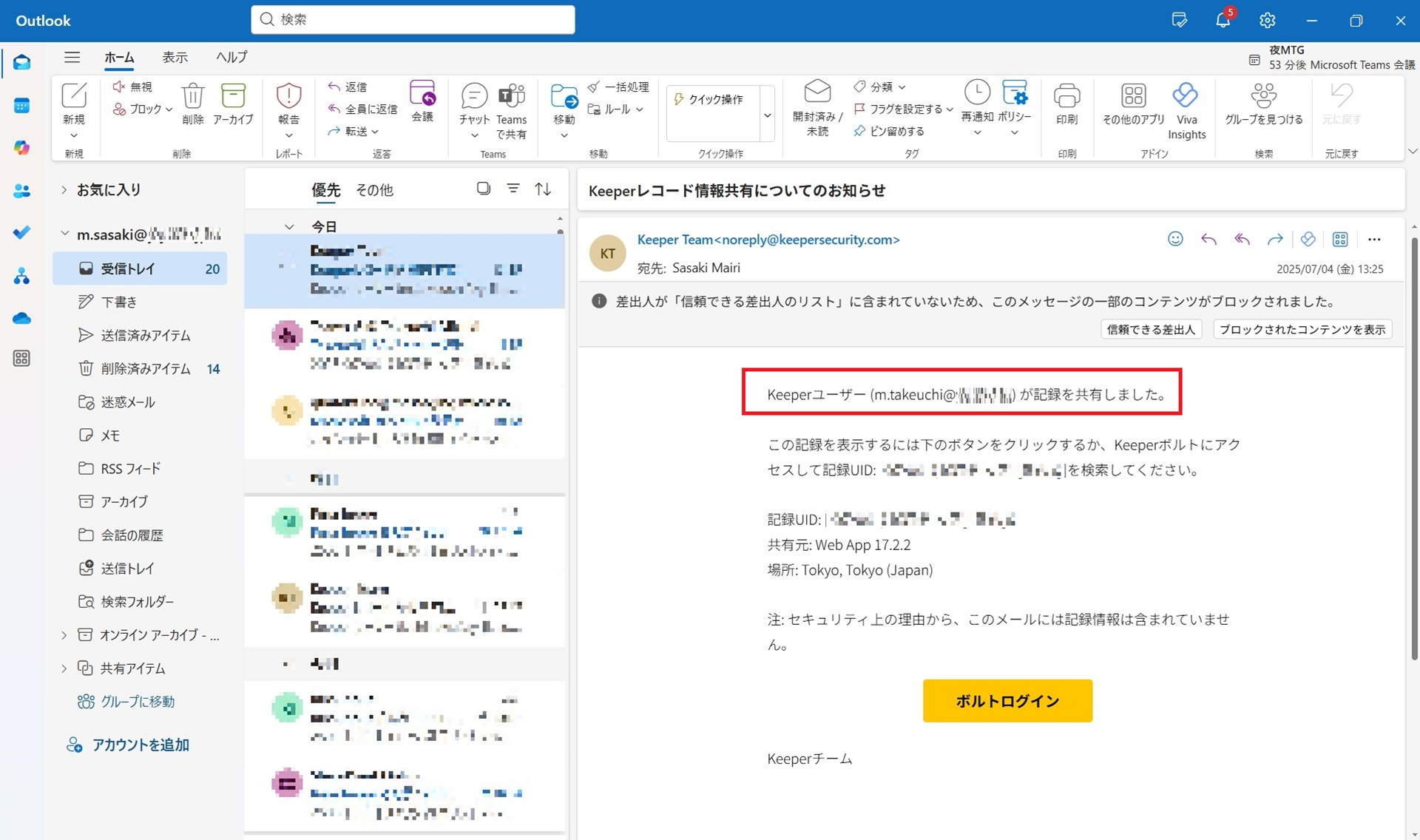The image size is (1420, 840).
Task: Click the notification bell icon
Action: 1223,20
